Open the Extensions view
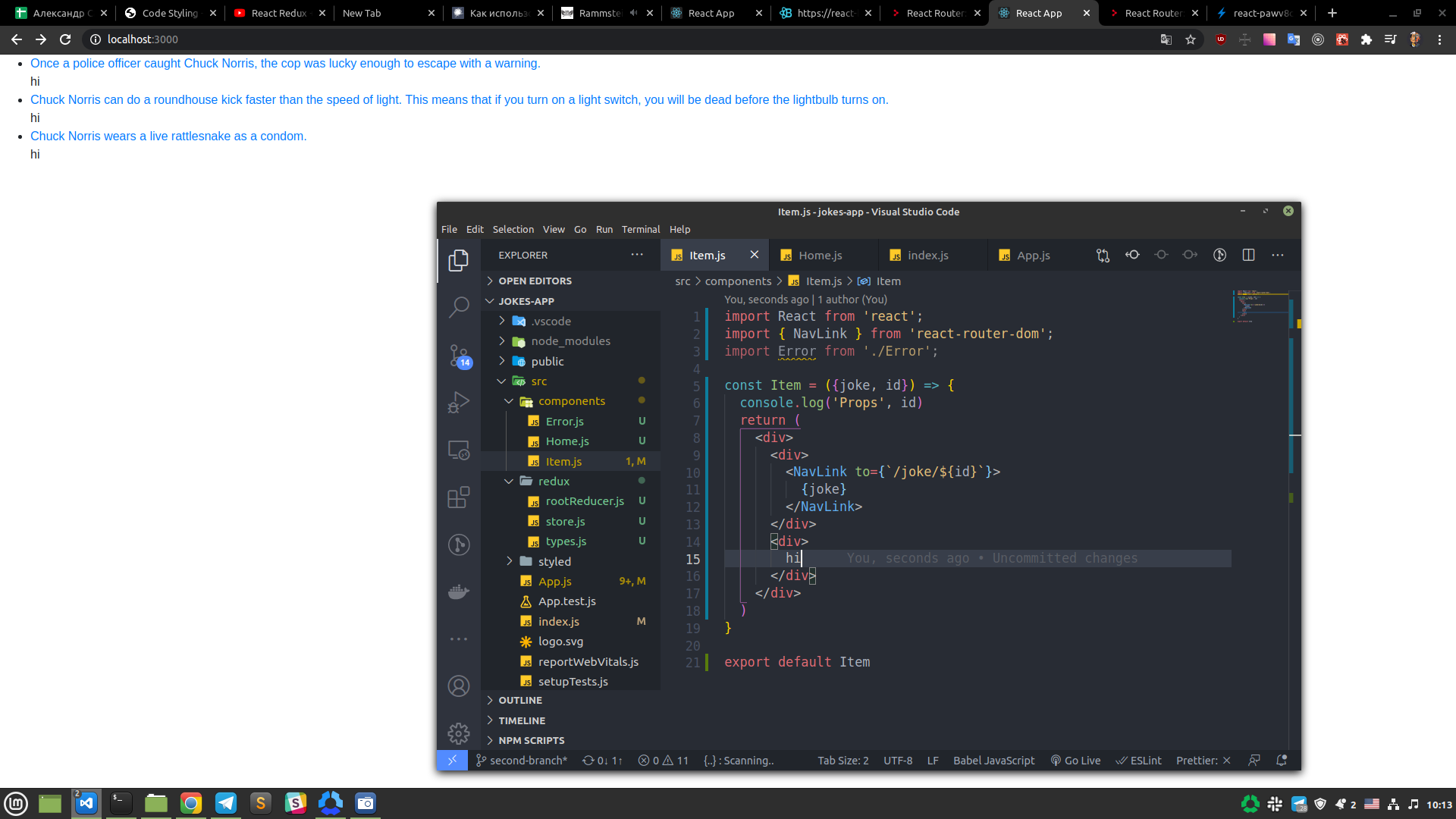1456x819 pixels. (458, 497)
